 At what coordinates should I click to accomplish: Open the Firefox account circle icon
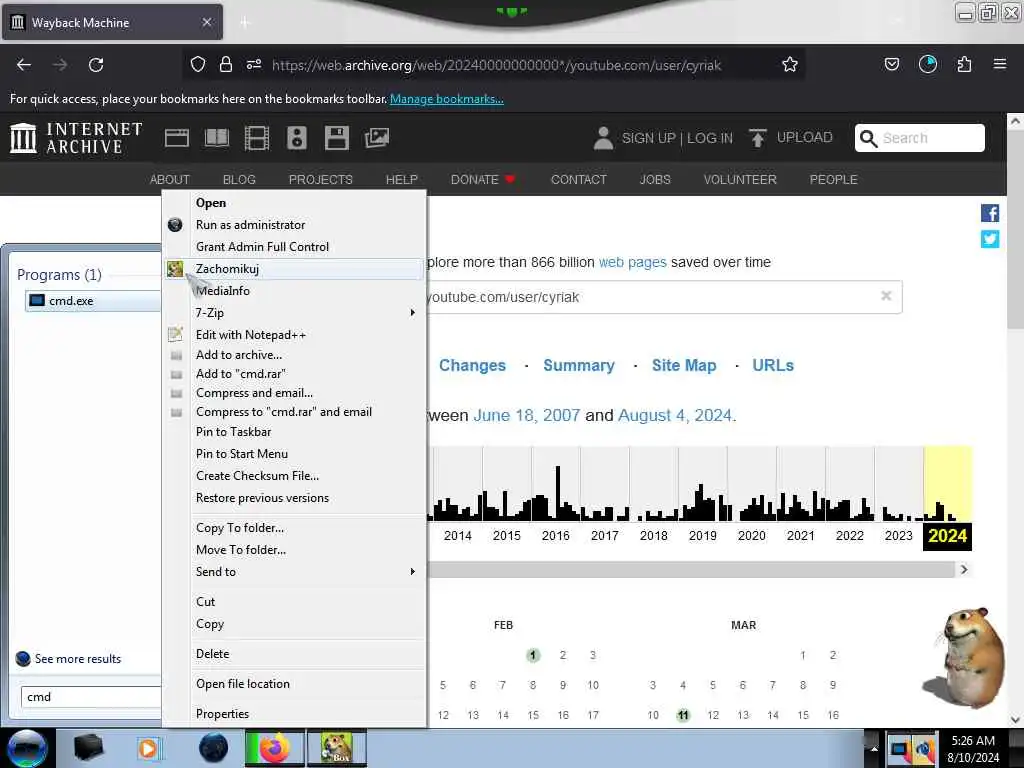(928, 65)
